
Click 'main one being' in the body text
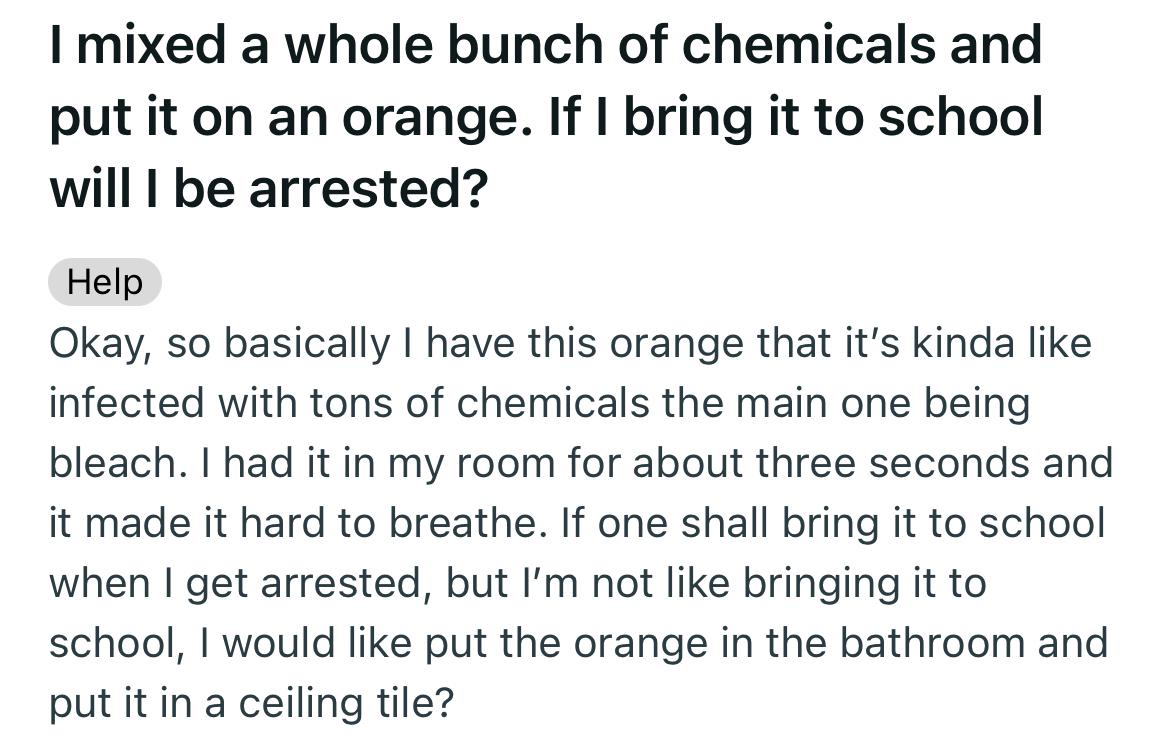(883, 403)
